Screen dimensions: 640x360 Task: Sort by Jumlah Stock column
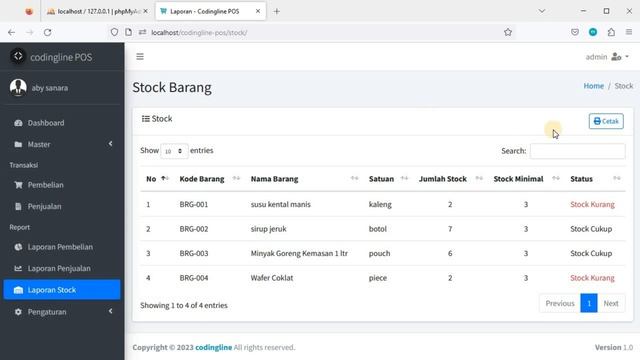[451, 179]
